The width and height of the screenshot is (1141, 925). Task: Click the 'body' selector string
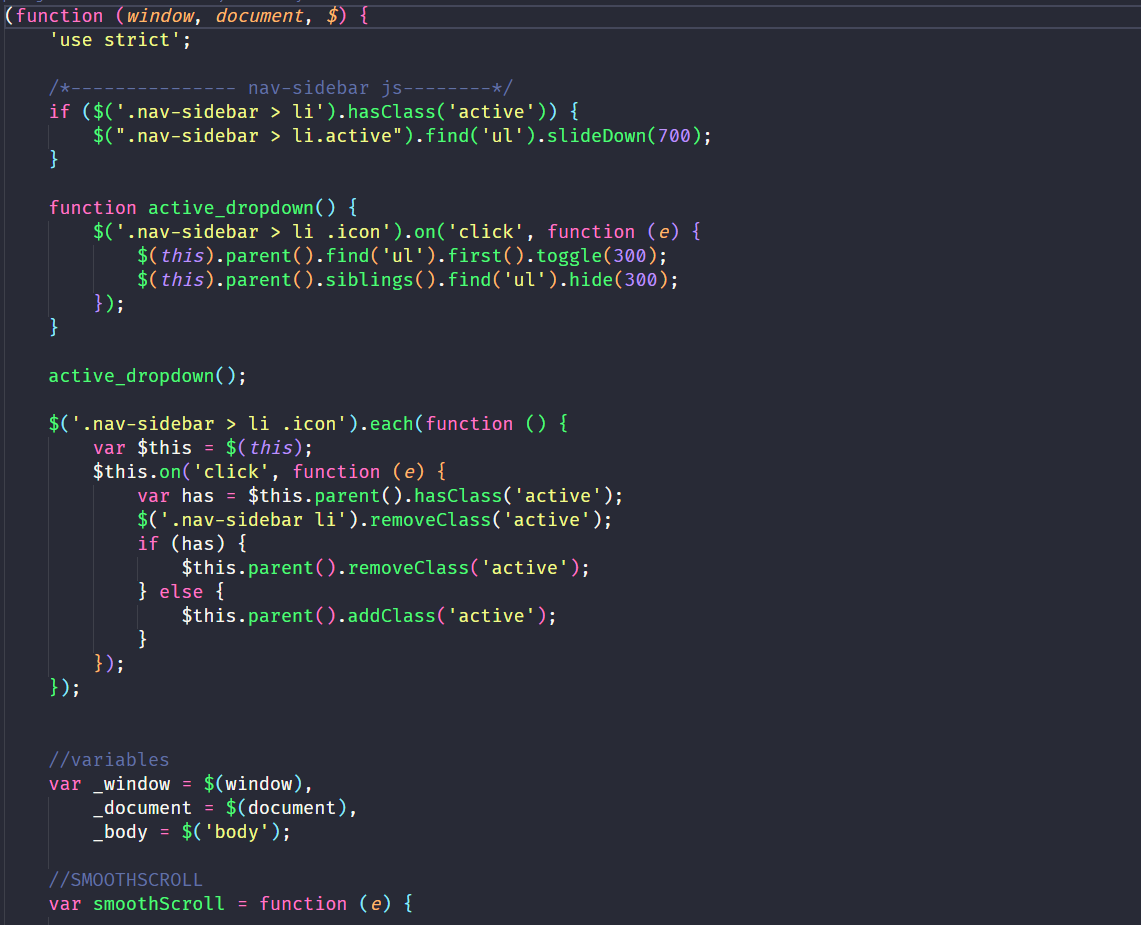tap(236, 832)
